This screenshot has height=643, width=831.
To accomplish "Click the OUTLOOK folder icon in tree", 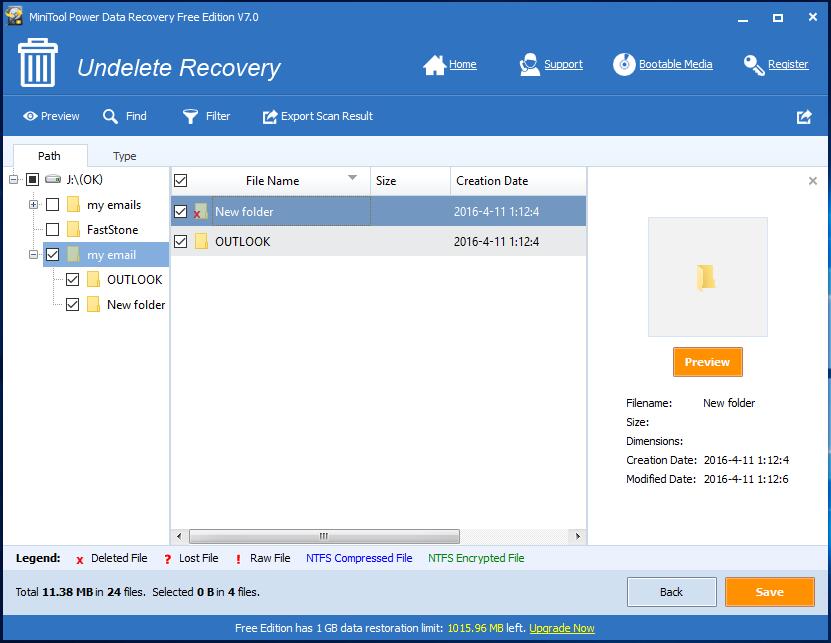I will pos(93,279).
